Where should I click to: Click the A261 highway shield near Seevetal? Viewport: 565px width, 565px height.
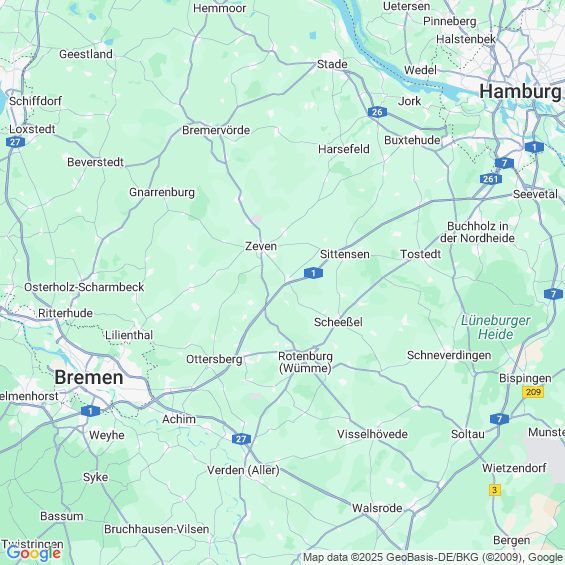pos(490,179)
